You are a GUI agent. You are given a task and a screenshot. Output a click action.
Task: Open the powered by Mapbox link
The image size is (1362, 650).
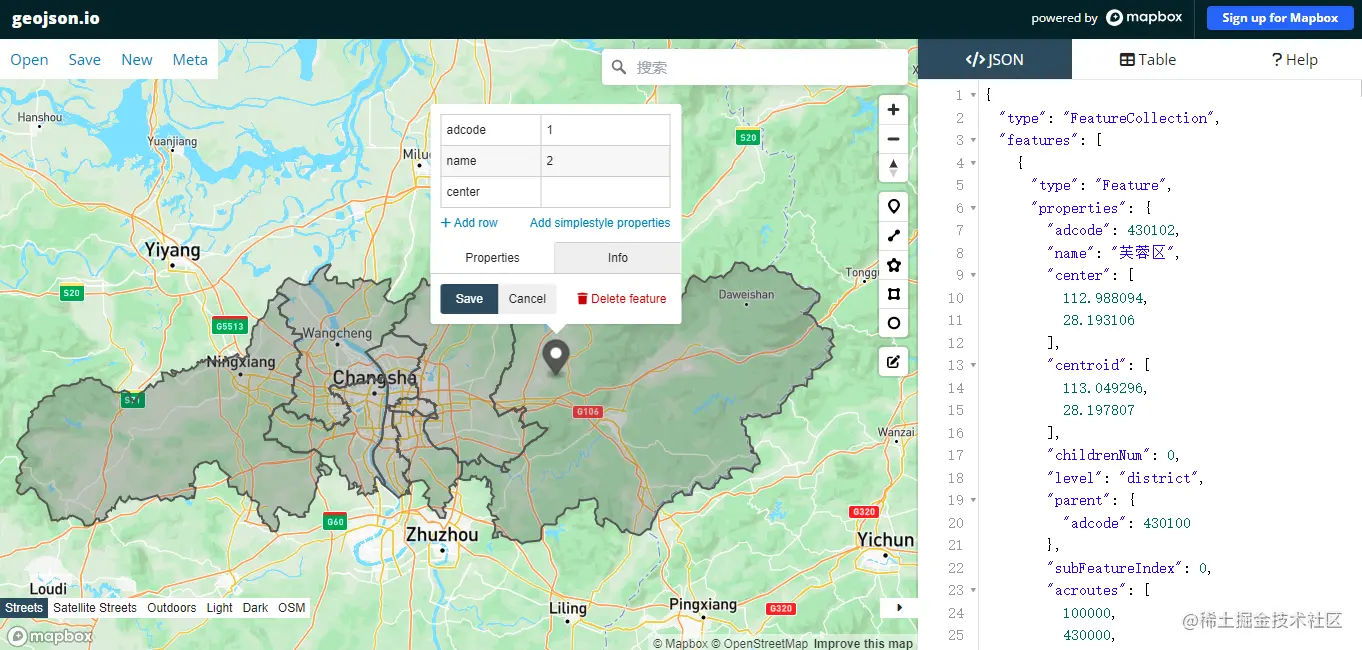pyautogui.click(x=1107, y=18)
